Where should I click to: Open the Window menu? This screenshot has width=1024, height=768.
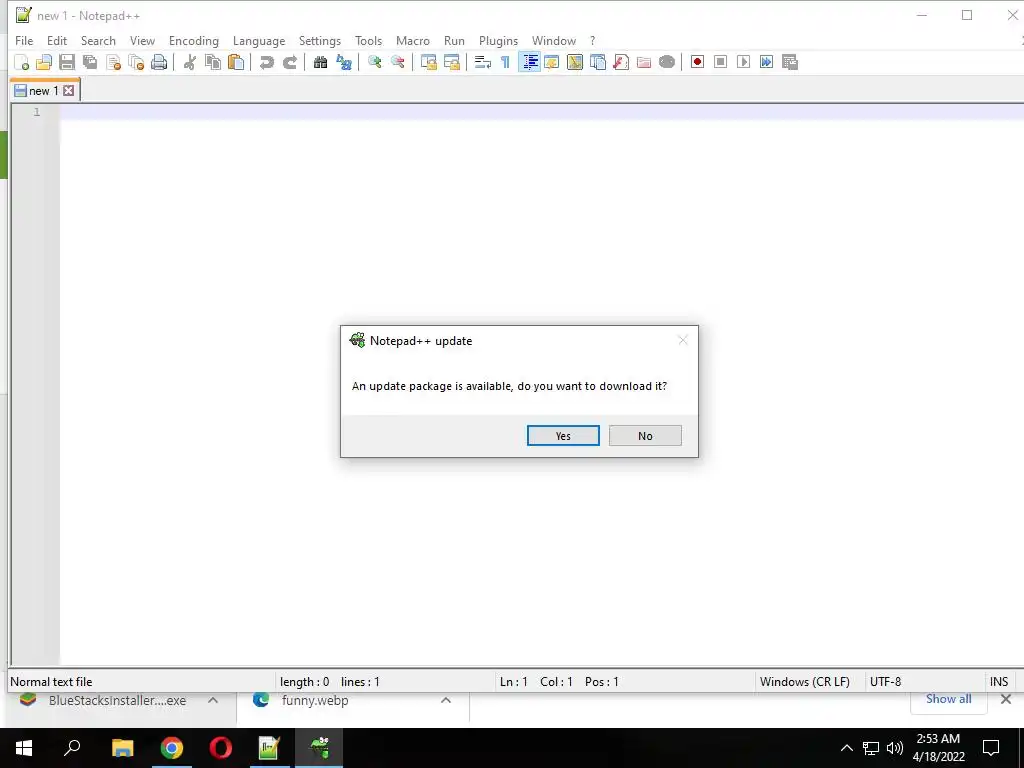point(554,40)
